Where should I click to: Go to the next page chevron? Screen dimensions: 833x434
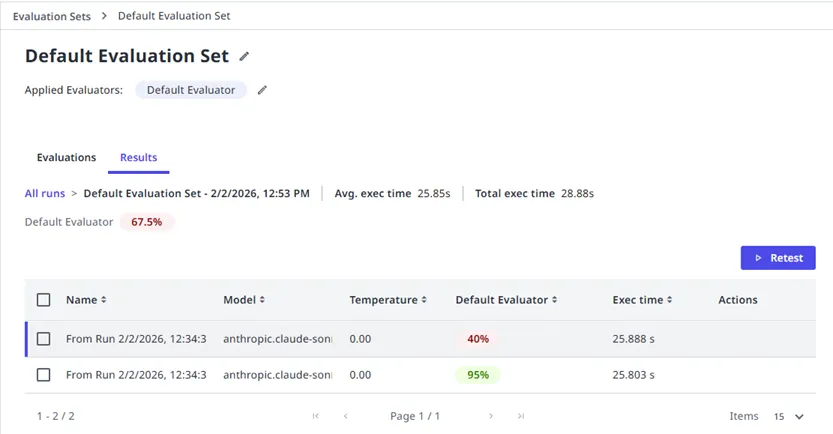pos(491,416)
